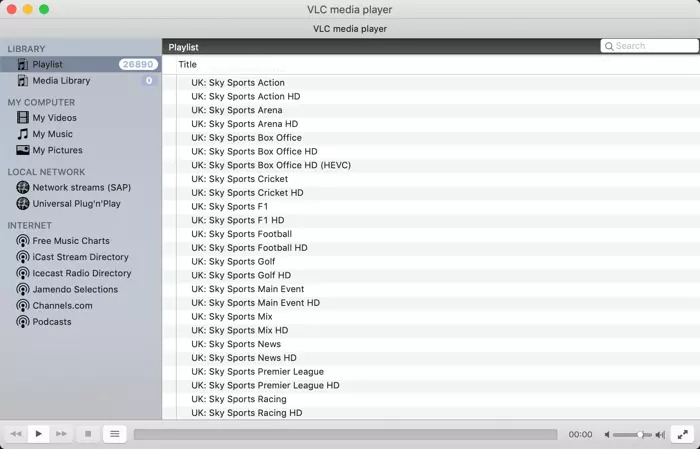
Task: Skip to previous track
Action: point(16,434)
